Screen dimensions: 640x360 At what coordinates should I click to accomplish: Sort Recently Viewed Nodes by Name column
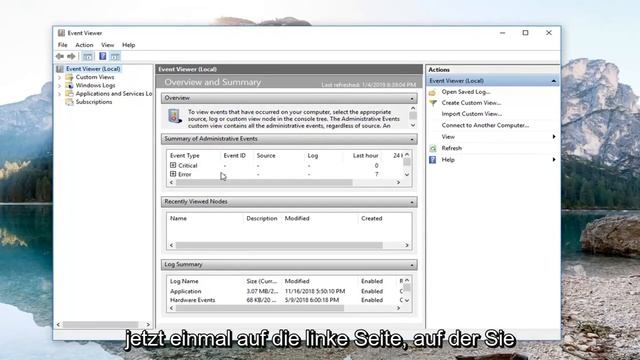point(178,218)
